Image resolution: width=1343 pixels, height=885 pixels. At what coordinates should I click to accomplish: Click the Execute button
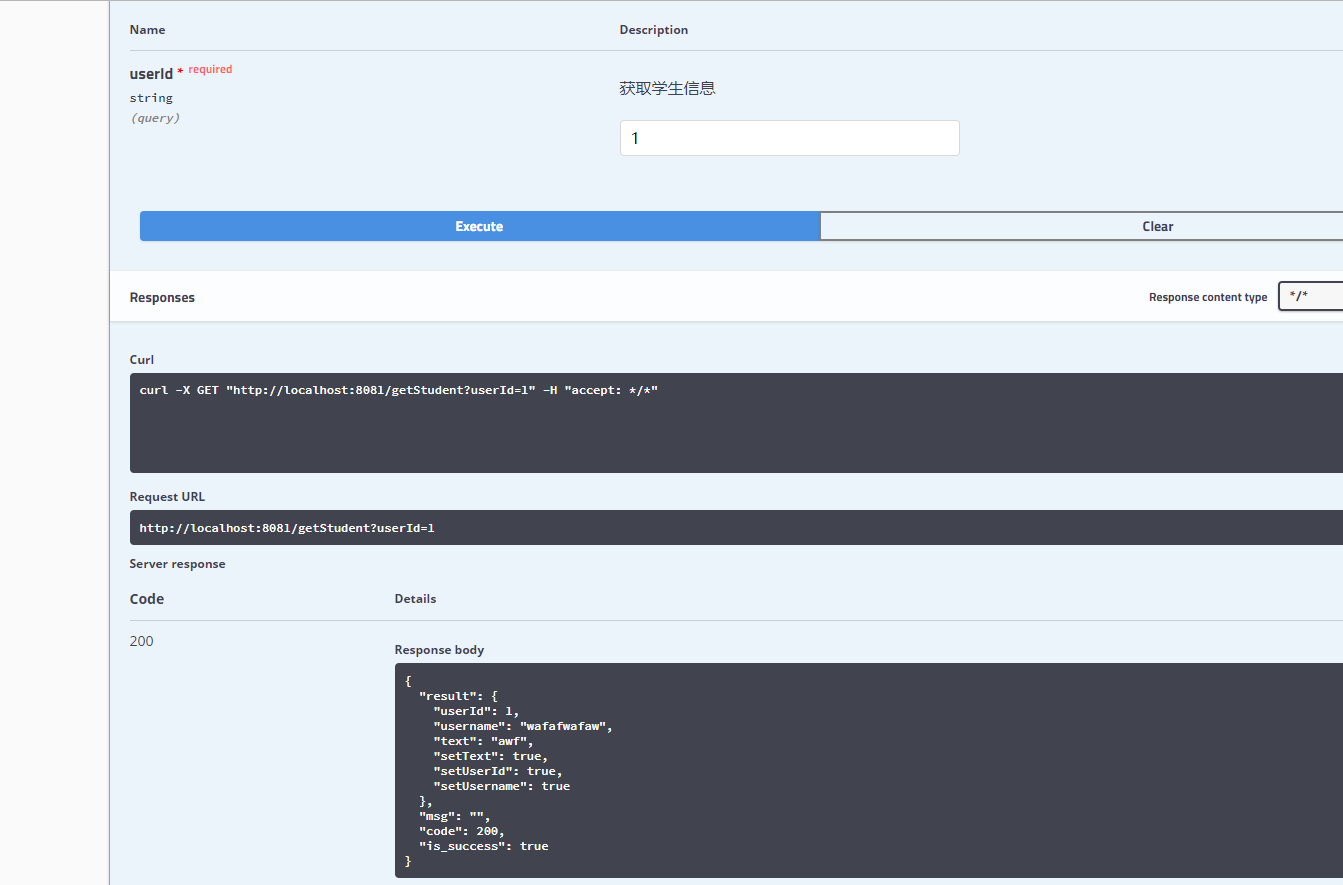coord(479,226)
